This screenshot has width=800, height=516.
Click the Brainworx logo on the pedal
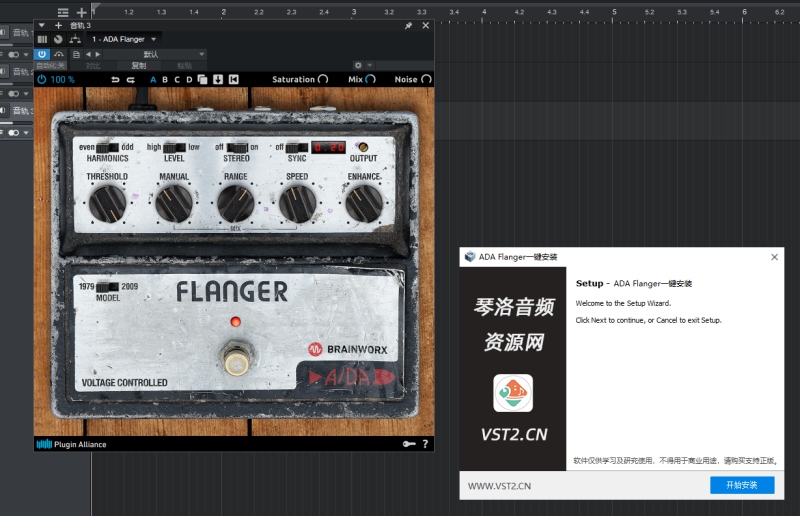(348, 350)
